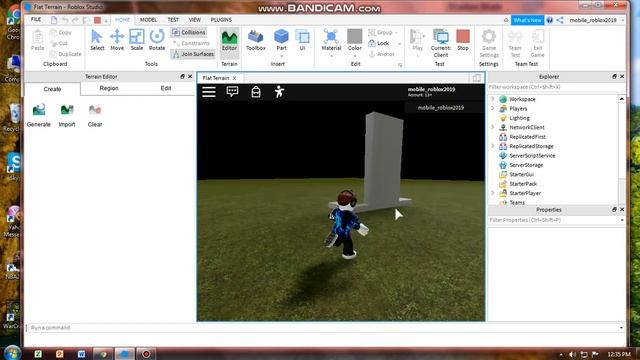Image resolution: width=640 pixels, height=360 pixels.
Task: Click the Play button
Action: click(x=418, y=40)
